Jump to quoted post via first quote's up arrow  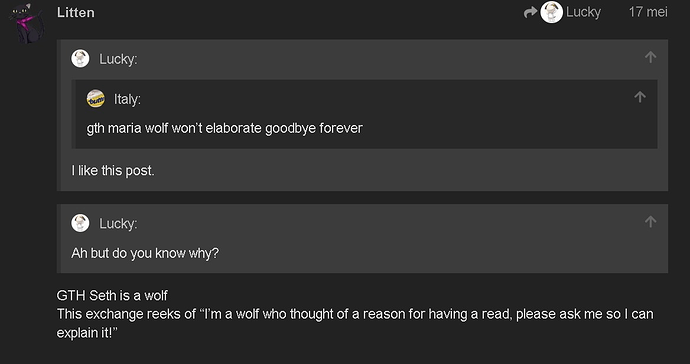pyautogui.click(x=650, y=57)
